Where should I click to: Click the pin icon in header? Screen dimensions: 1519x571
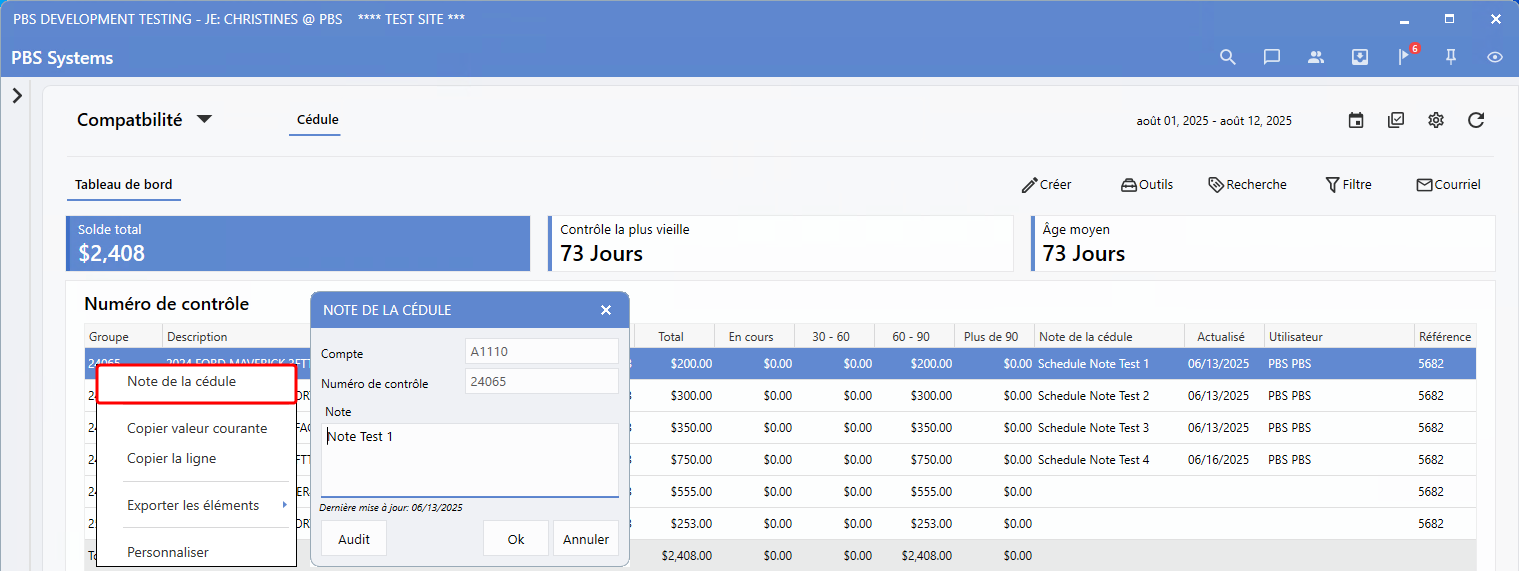pyautogui.click(x=1450, y=57)
